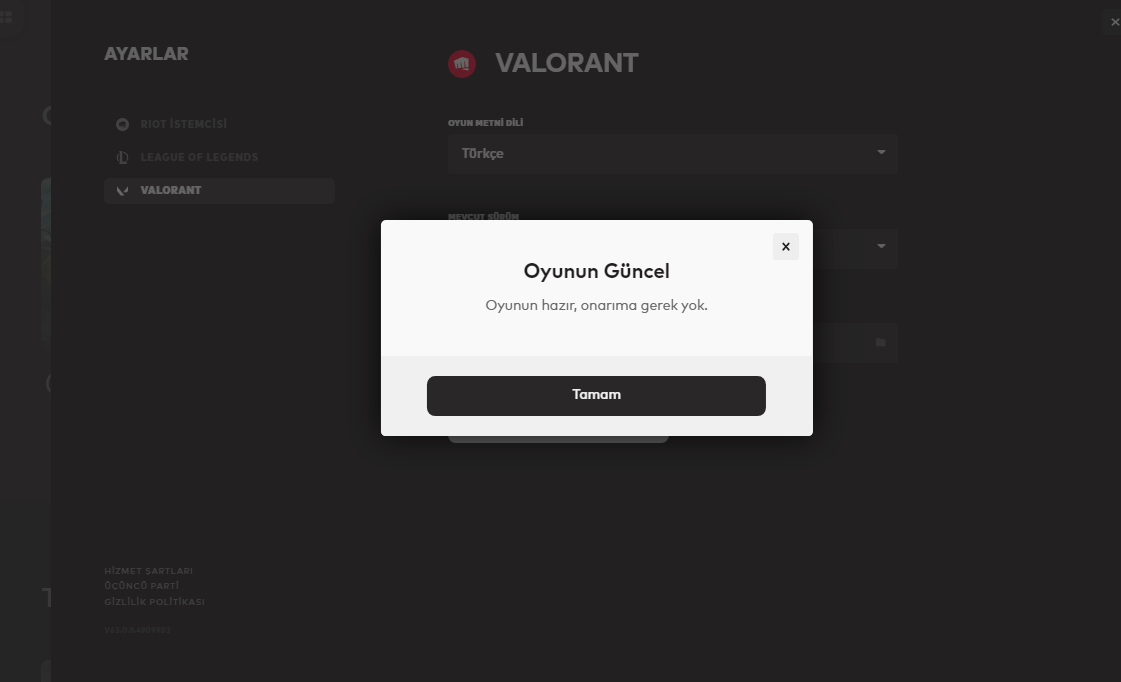The width and height of the screenshot is (1121, 682).
Task: Open the Gizlilik Politikası link
Action: coord(154,601)
